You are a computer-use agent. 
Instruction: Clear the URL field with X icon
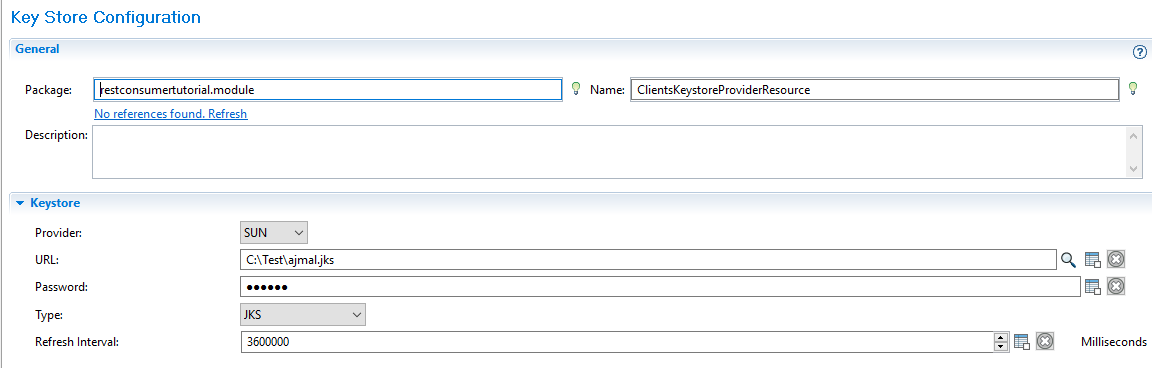click(1116, 259)
